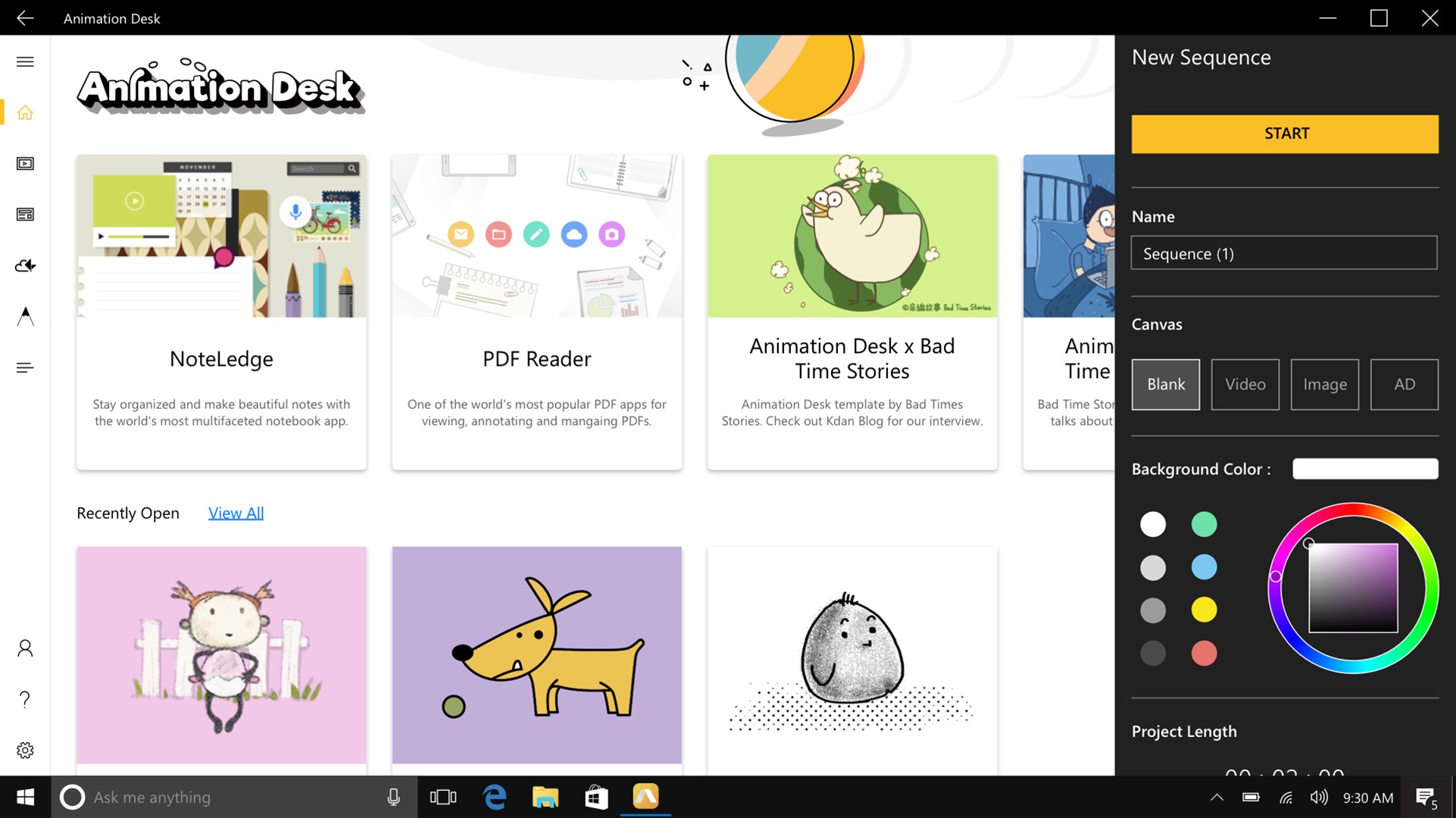
Task: Click the Wi-Fi network tray icon
Action: (1286, 798)
